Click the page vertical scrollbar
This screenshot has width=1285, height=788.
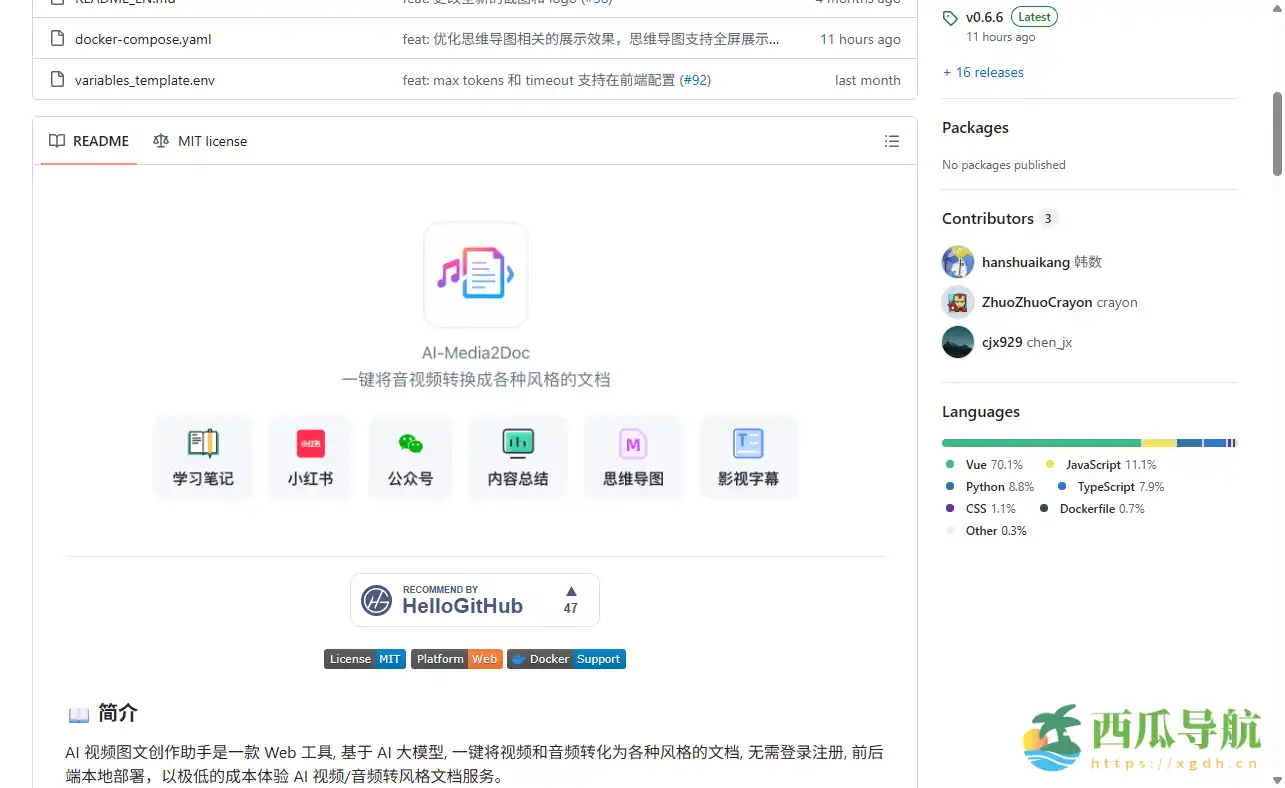coord(1277,133)
